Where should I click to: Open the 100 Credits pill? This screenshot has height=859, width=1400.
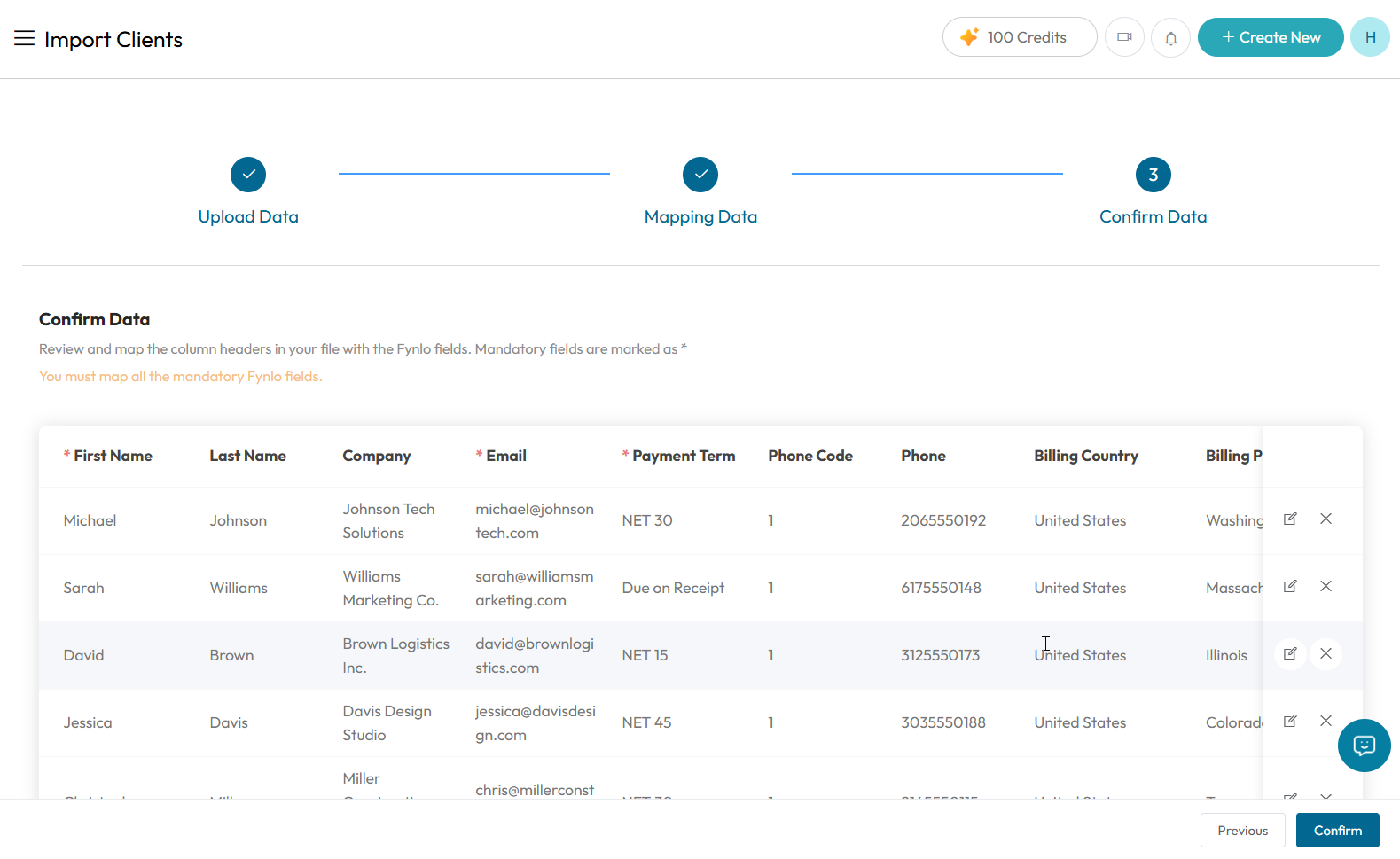pos(1020,37)
